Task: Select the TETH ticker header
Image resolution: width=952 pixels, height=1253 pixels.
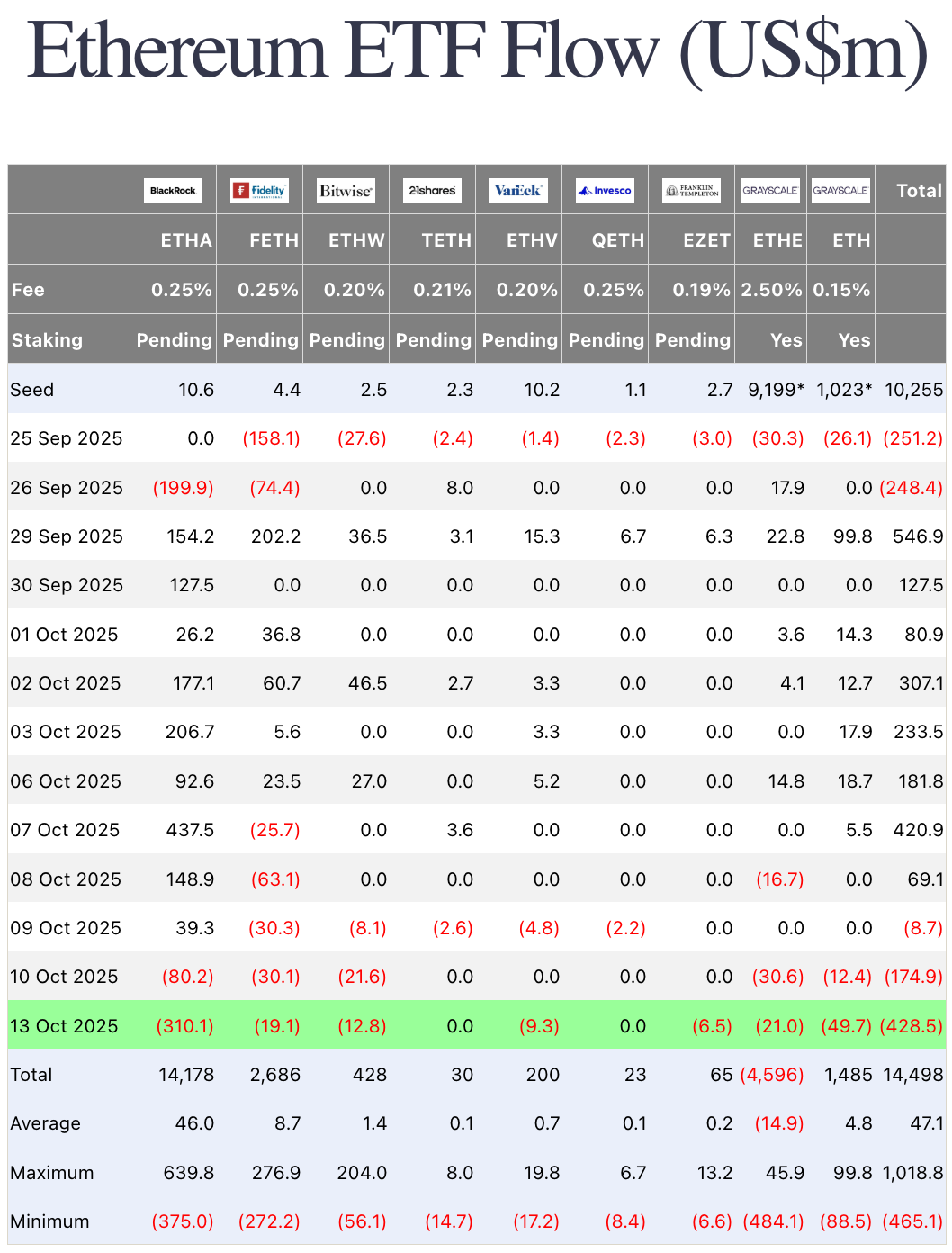Action: pyautogui.click(x=446, y=240)
